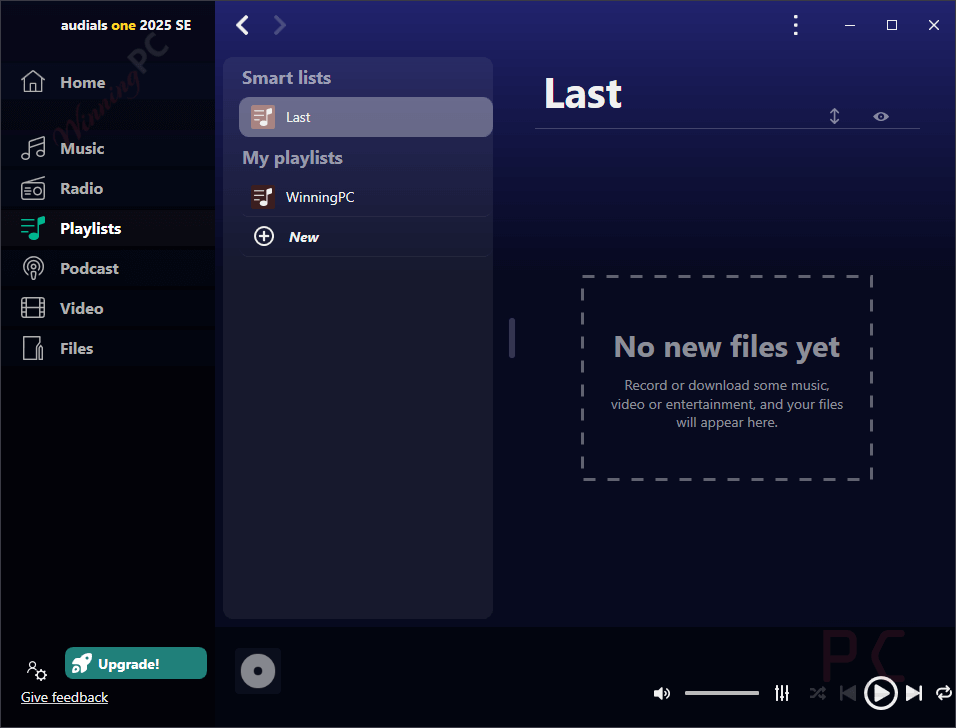The image size is (956, 728).
Task: Maximize the Audials window
Action: (x=891, y=25)
